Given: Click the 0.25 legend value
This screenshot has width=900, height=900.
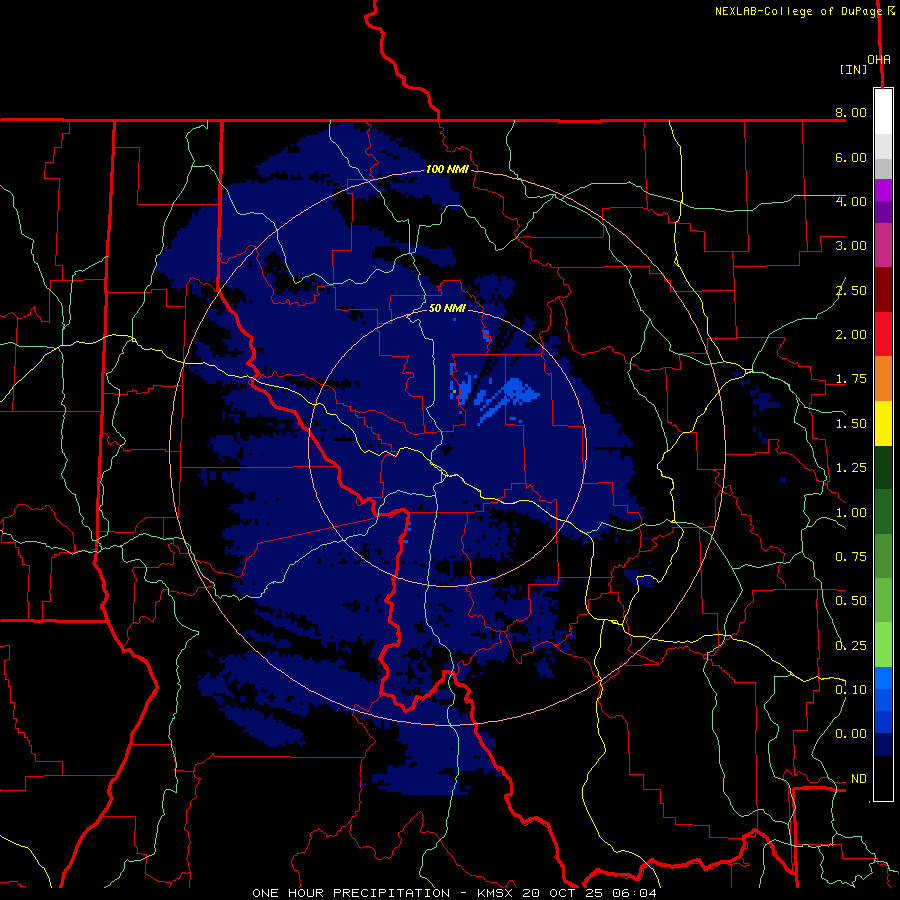Looking at the screenshot, I should [x=851, y=646].
